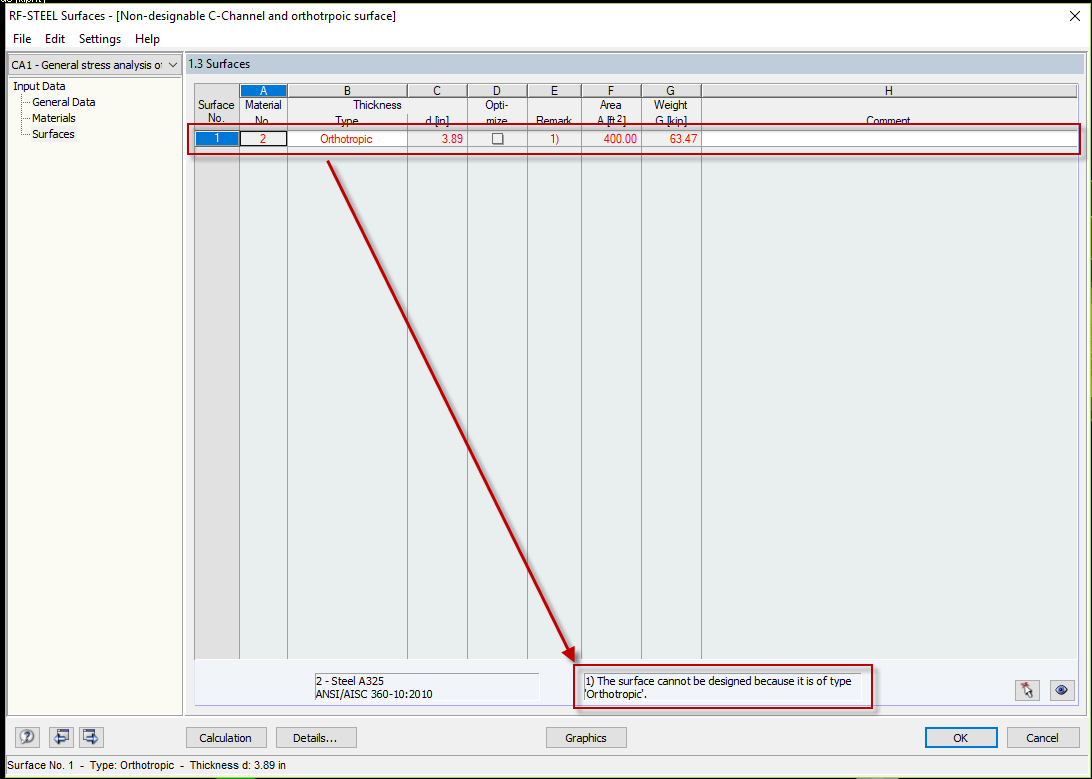Screen dimensions: 1092x779
Task: Confirm with the OK button
Action: point(961,738)
